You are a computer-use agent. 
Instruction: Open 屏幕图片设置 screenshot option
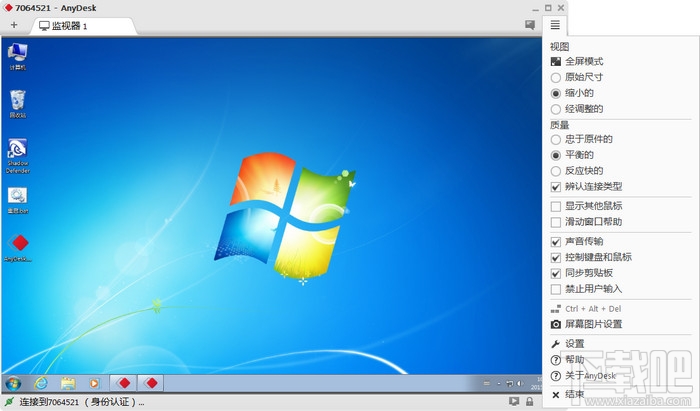click(586, 324)
